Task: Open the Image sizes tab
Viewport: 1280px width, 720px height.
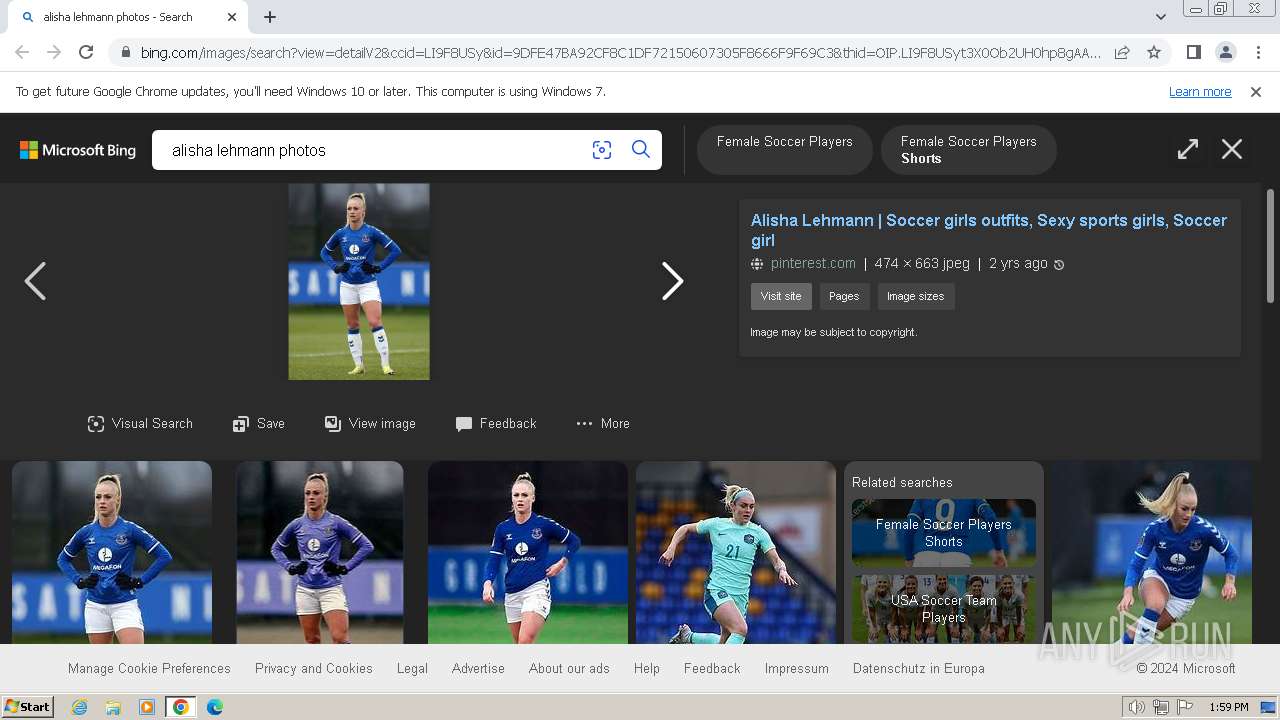Action: (915, 296)
